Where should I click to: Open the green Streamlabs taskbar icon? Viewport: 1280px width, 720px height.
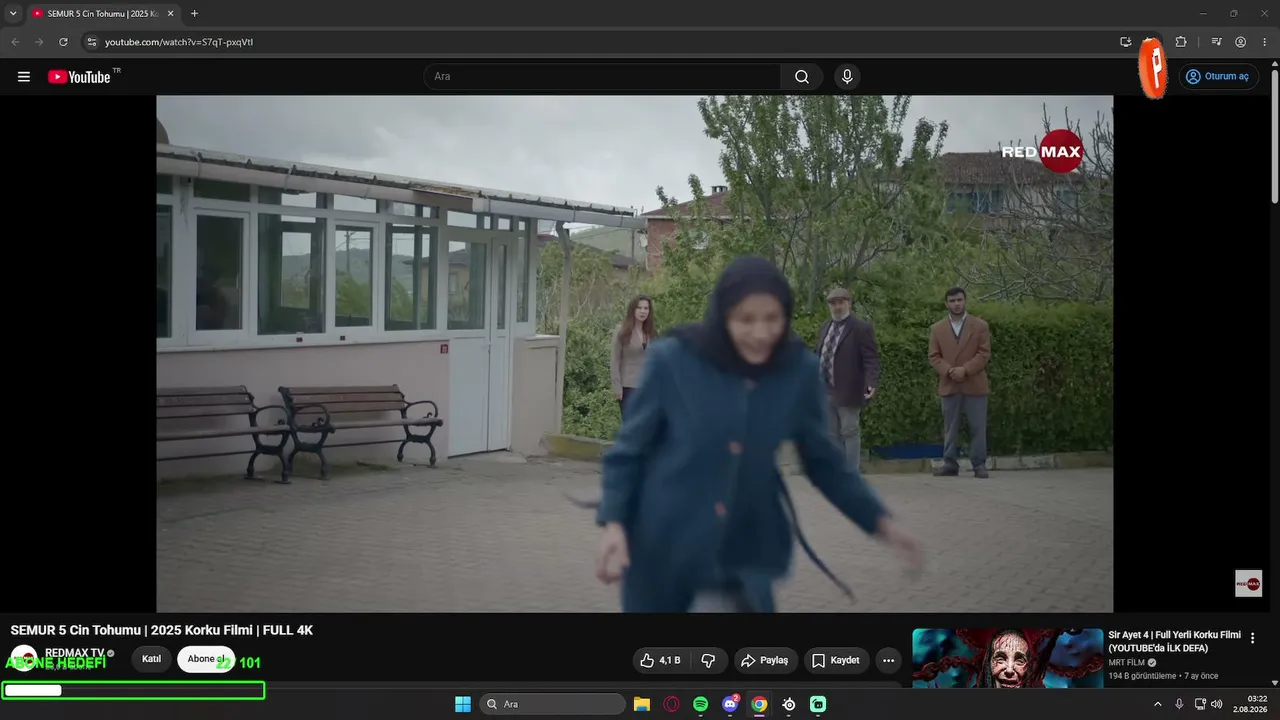point(818,704)
